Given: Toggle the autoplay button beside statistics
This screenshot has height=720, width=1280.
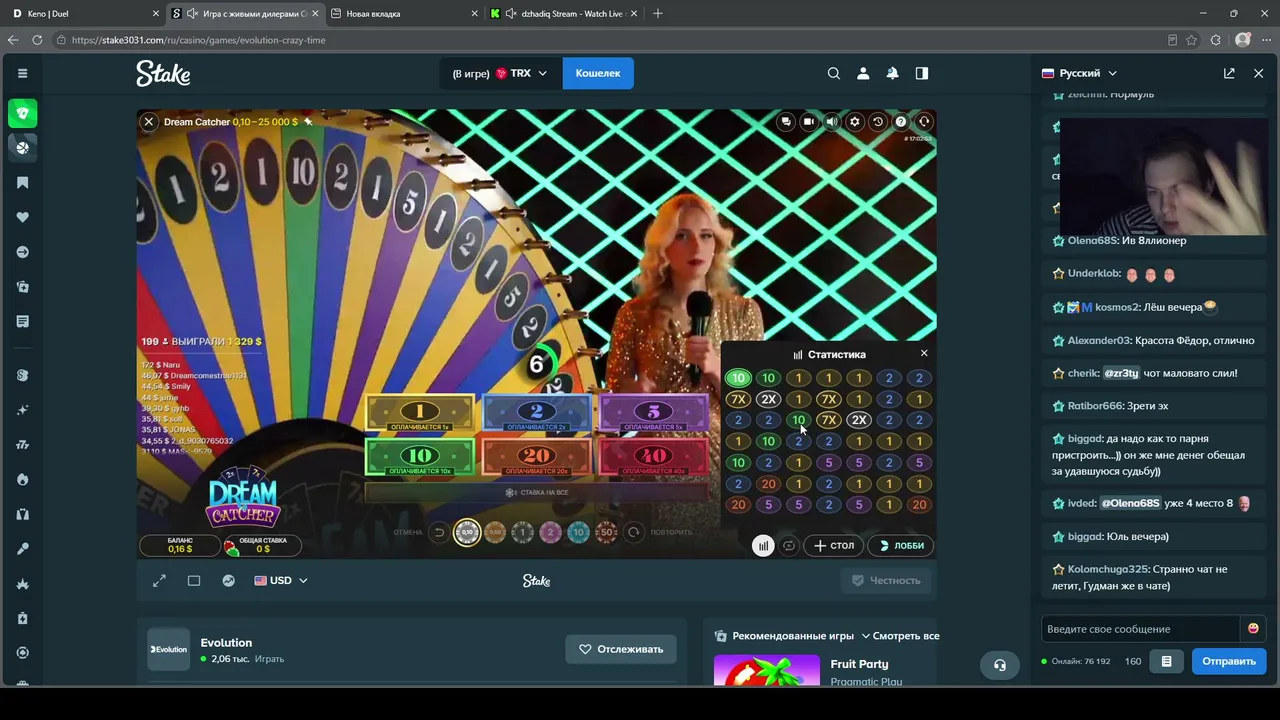Looking at the screenshot, I should click(789, 546).
